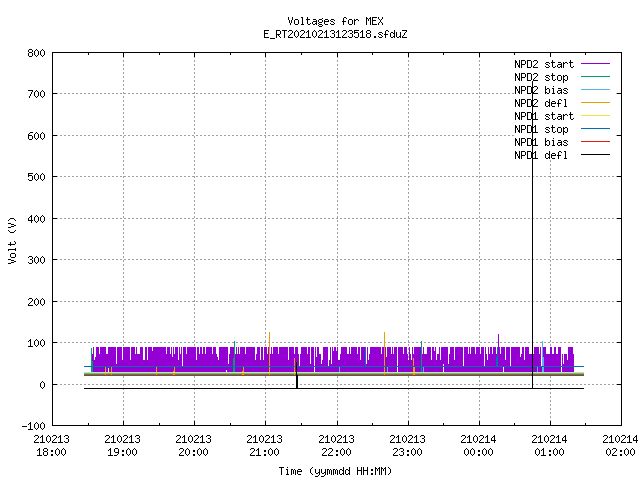Click the 'NPD1 start' legend label

coord(544,116)
